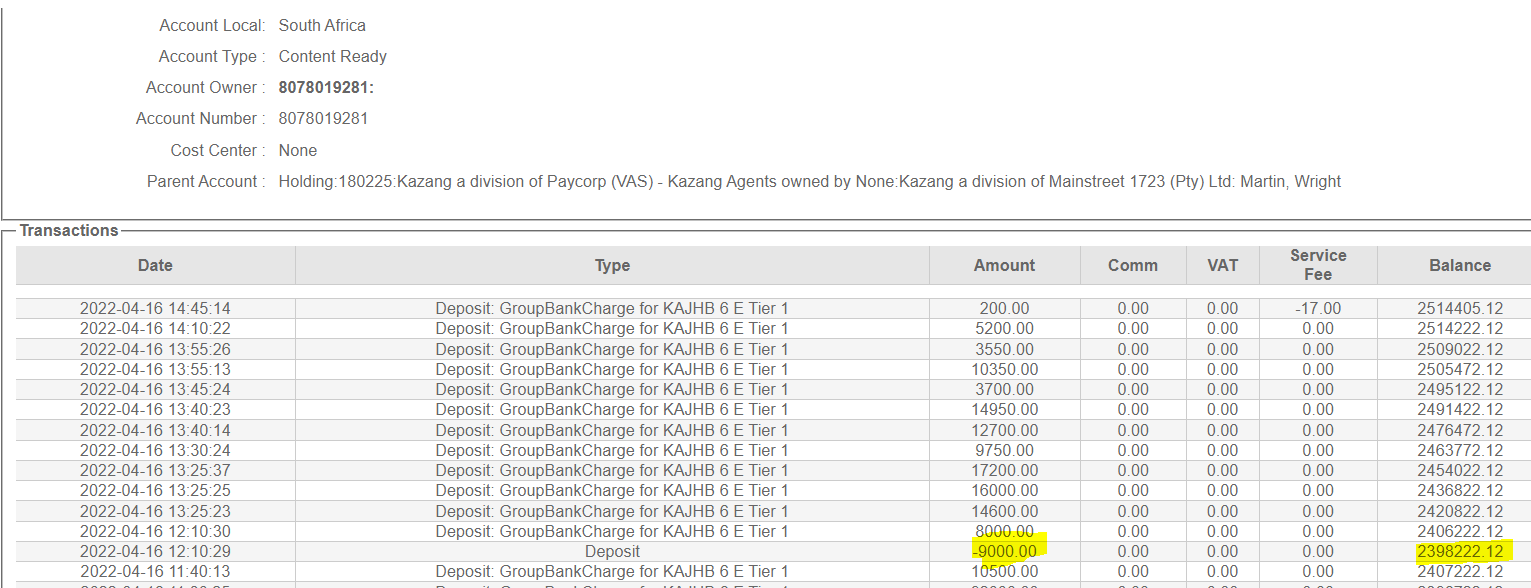
Task: Click the Content Ready account type value
Action: [x=333, y=57]
